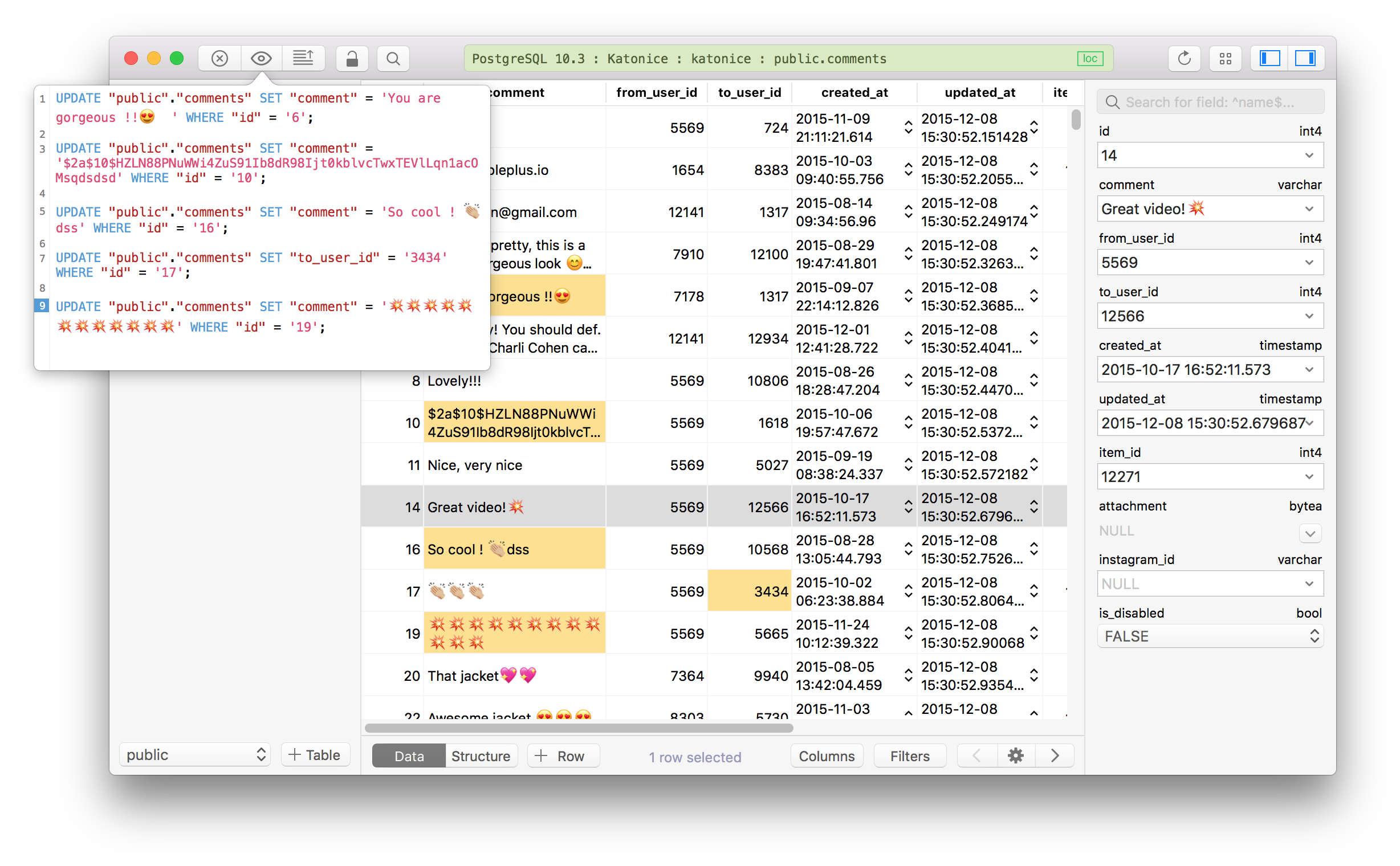Toggle the right sidebar panel
This screenshot has height=866, width=1400.
1305,59
